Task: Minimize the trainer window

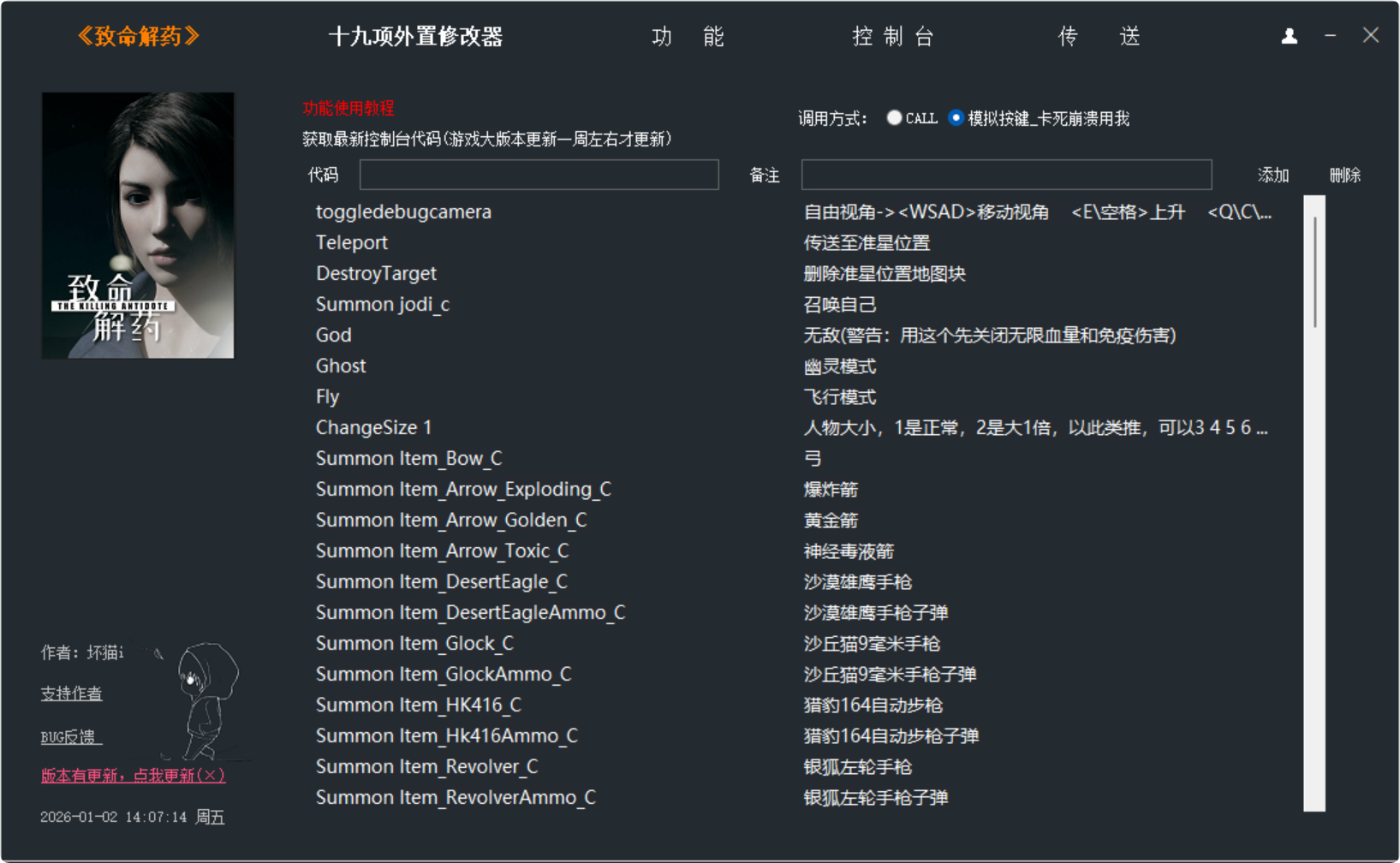Action: (x=1330, y=36)
